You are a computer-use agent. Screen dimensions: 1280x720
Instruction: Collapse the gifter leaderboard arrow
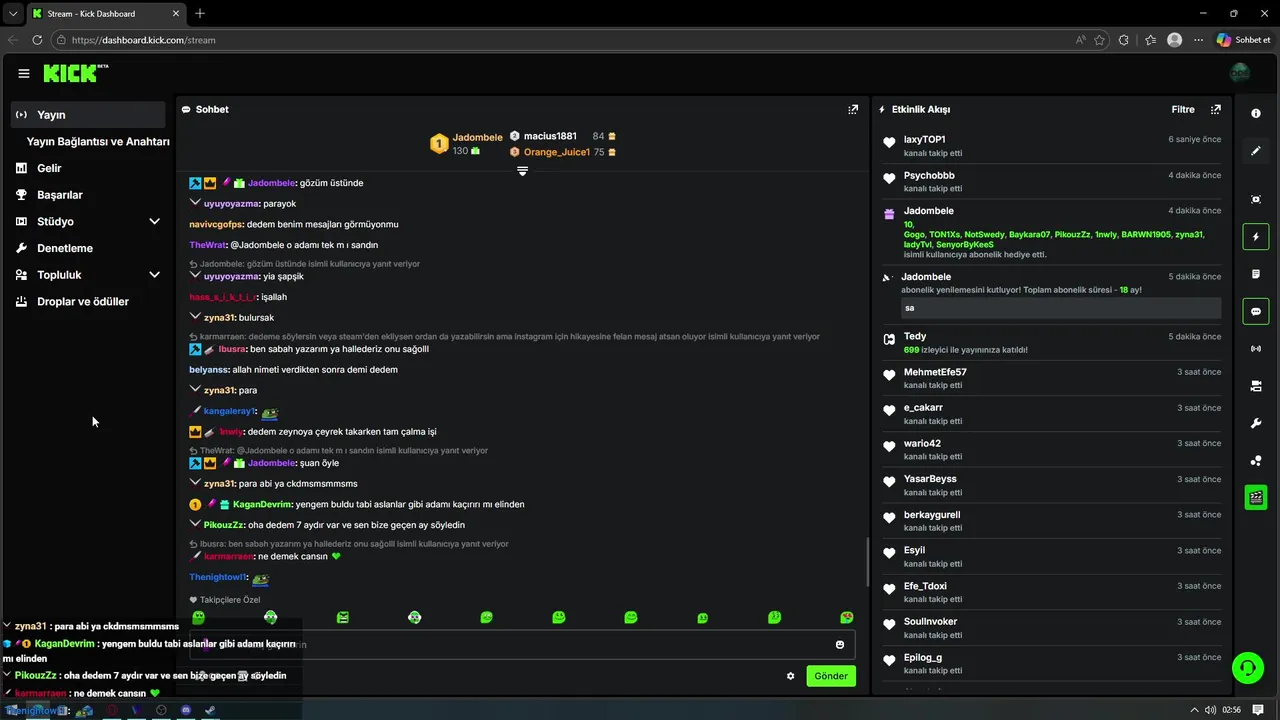[522, 171]
